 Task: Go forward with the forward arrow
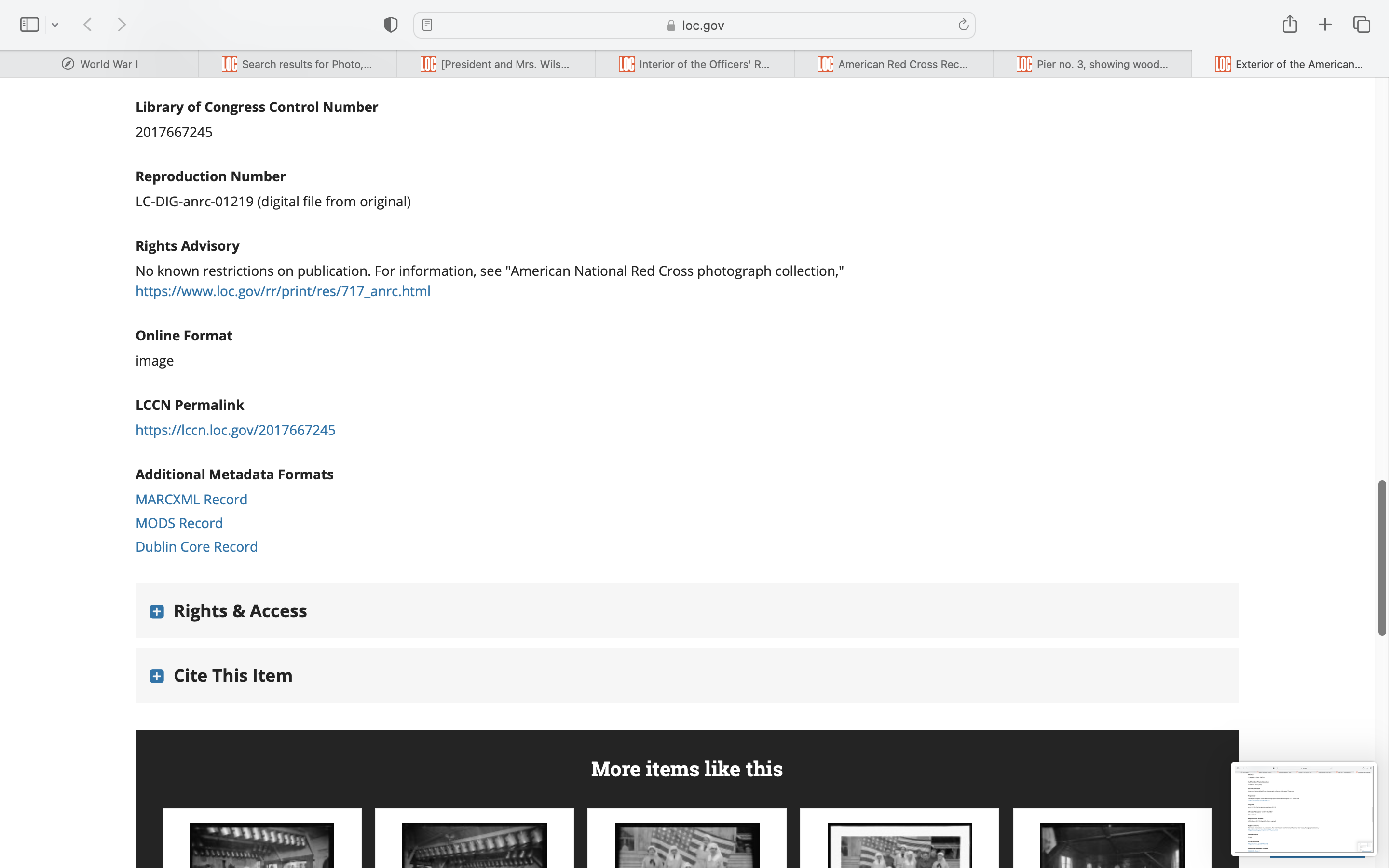[x=122, y=25]
